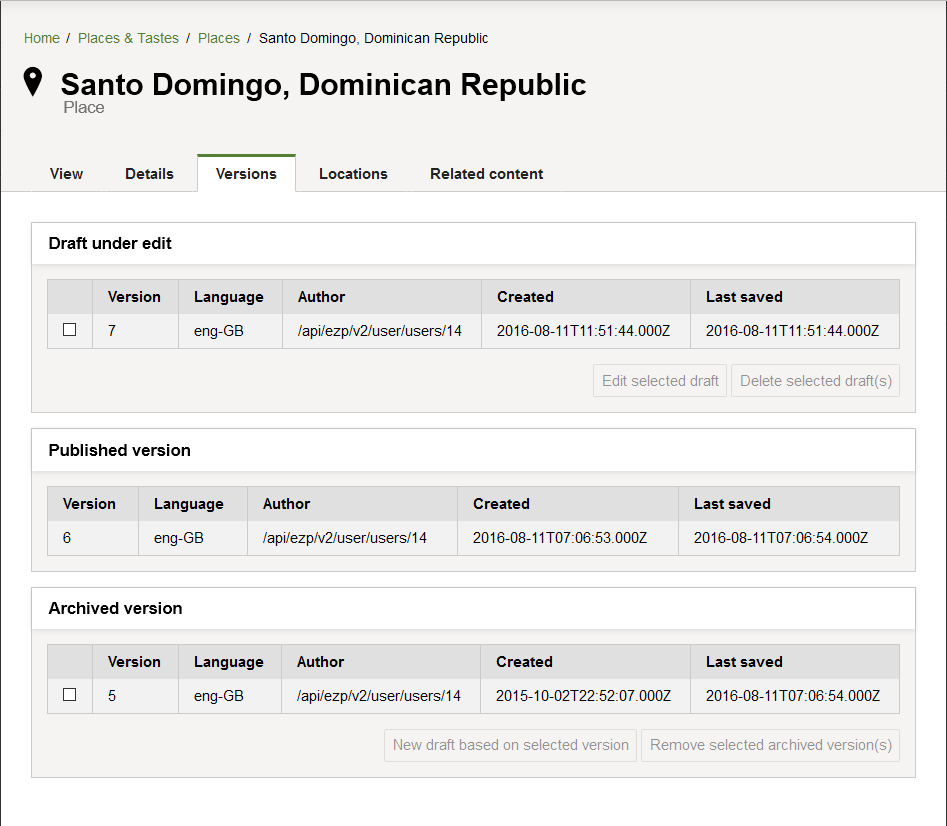Click the Santo Domingo breadcrumb text

(x=373, y=38)
